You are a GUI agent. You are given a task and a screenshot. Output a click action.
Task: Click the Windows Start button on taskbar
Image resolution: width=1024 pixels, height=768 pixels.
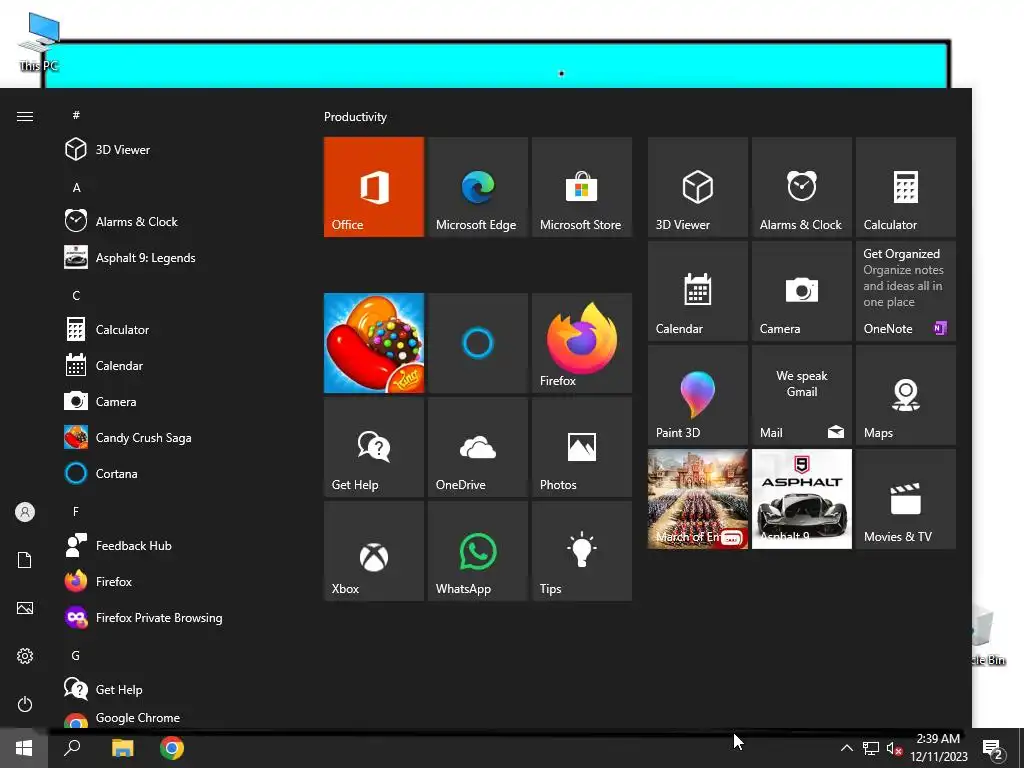(24, 748)
